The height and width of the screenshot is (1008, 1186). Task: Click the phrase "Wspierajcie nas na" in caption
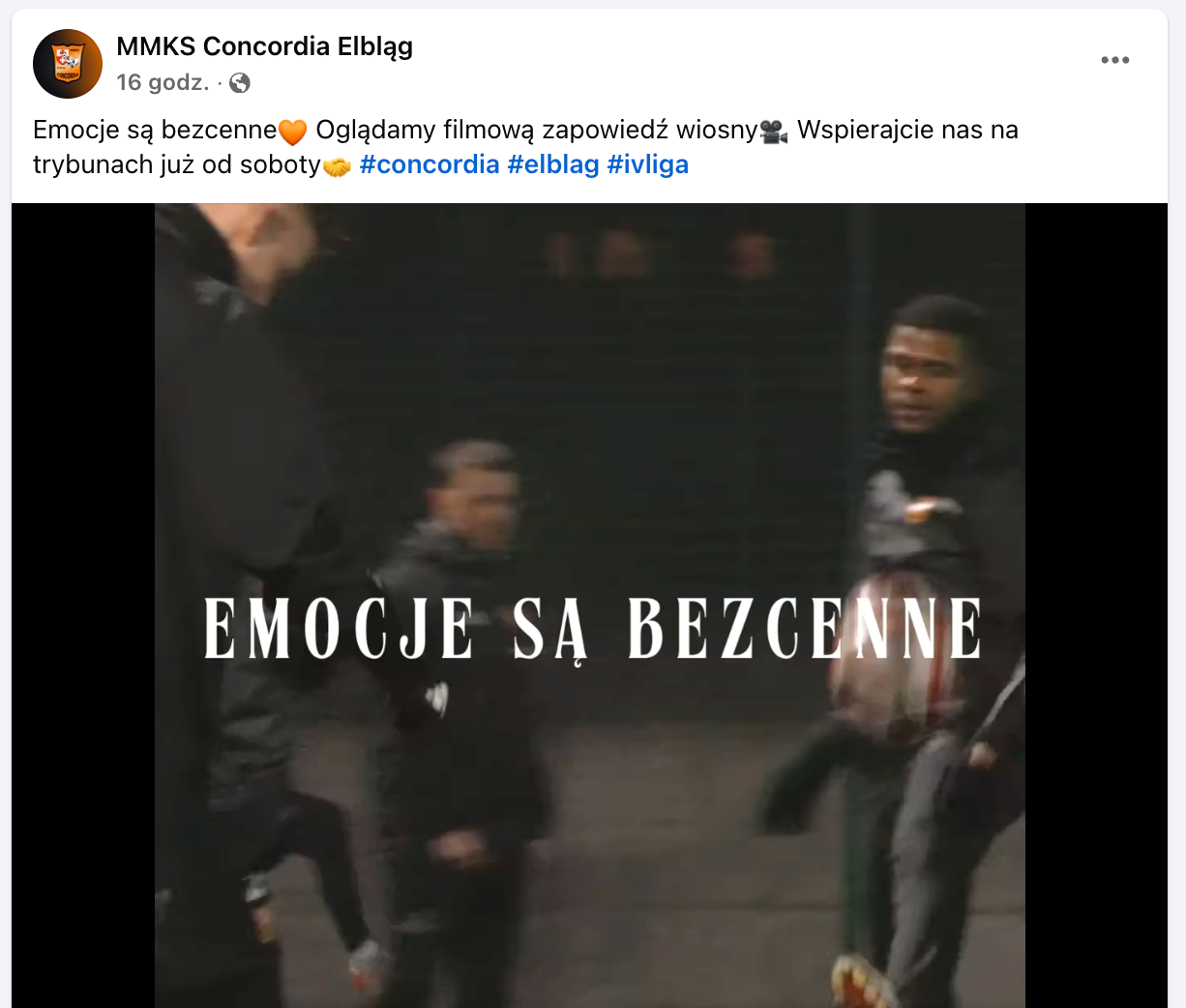pos(907,130)
